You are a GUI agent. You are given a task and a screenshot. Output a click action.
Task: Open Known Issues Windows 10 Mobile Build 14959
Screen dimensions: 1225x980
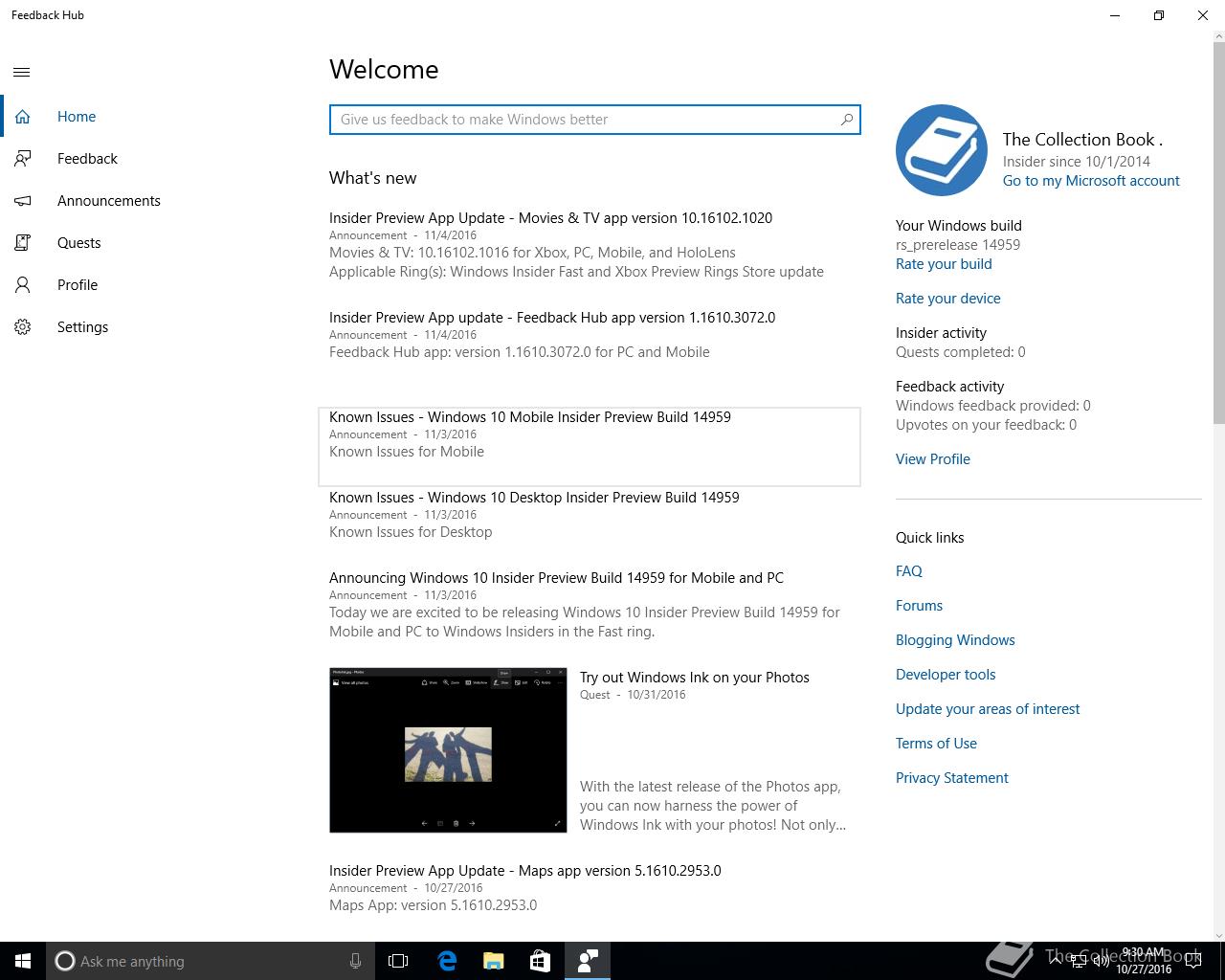click(x=590, y=447)
